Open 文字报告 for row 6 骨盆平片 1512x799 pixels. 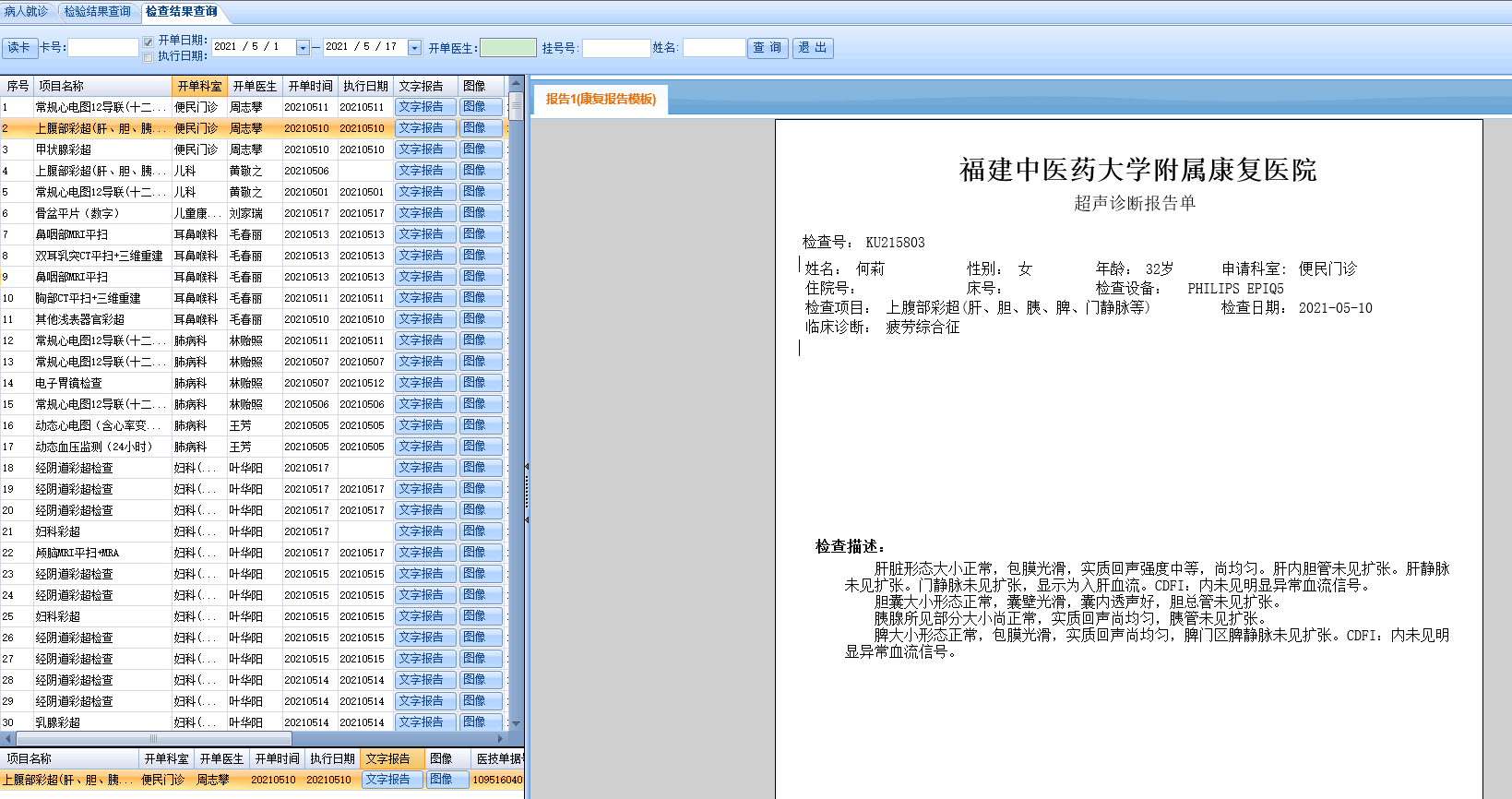[x=425, y=213]
